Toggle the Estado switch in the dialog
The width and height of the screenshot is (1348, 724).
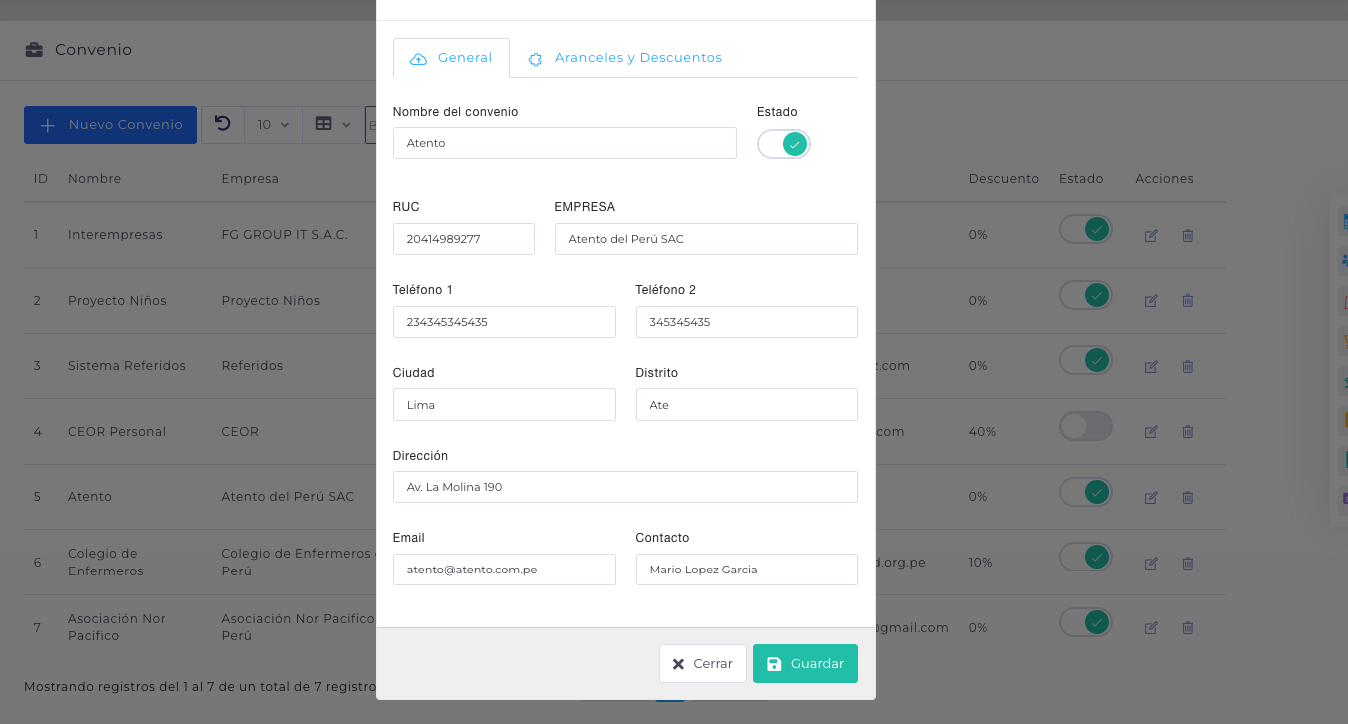(x=783, y=144)
